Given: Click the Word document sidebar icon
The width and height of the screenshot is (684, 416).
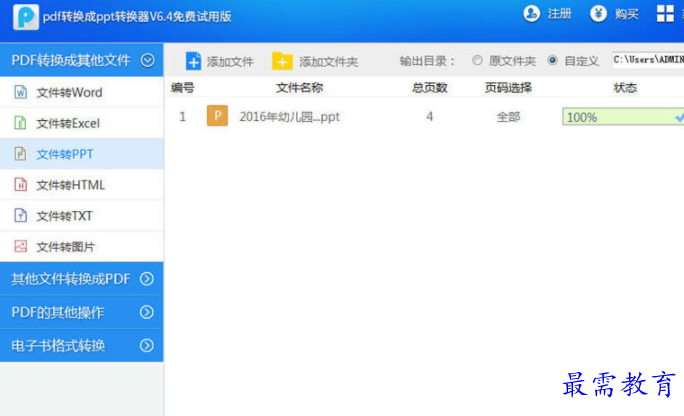Looking at the screenshot, I should 21,92.
